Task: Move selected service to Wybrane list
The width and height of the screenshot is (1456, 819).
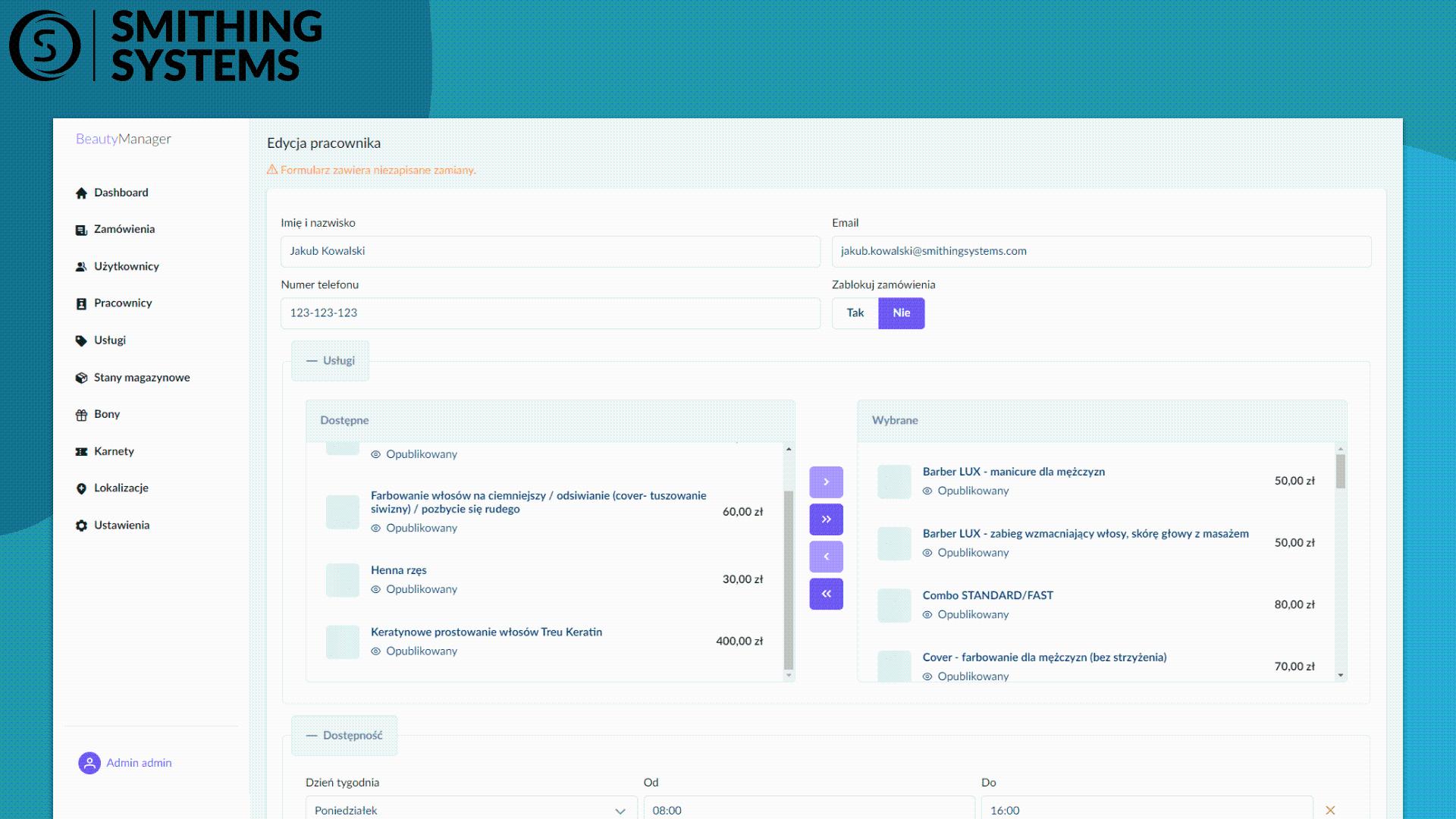Action: point(826,482)
